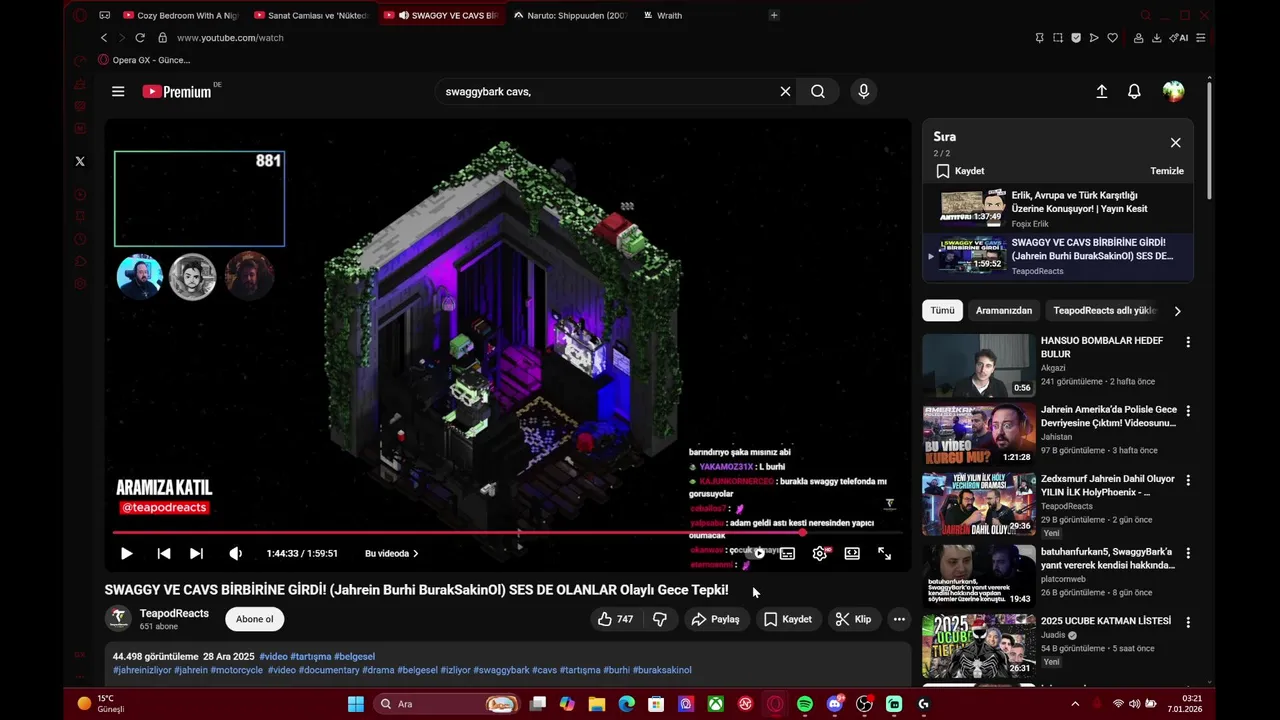1280x720 pixels.
Task: Skip to previous video in queue
Action: pos(163,553)
